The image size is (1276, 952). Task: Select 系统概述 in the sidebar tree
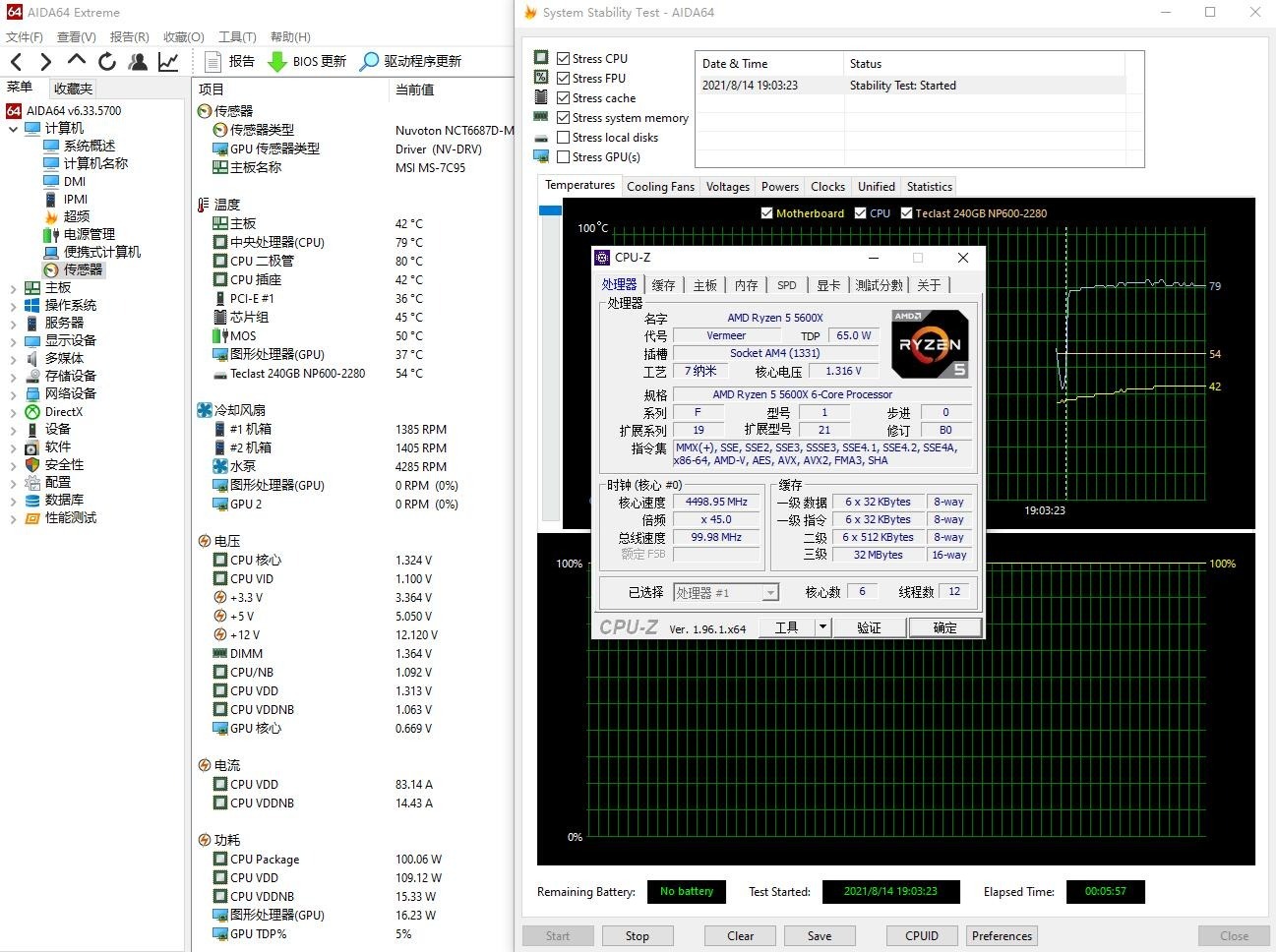tap(89, 146)
